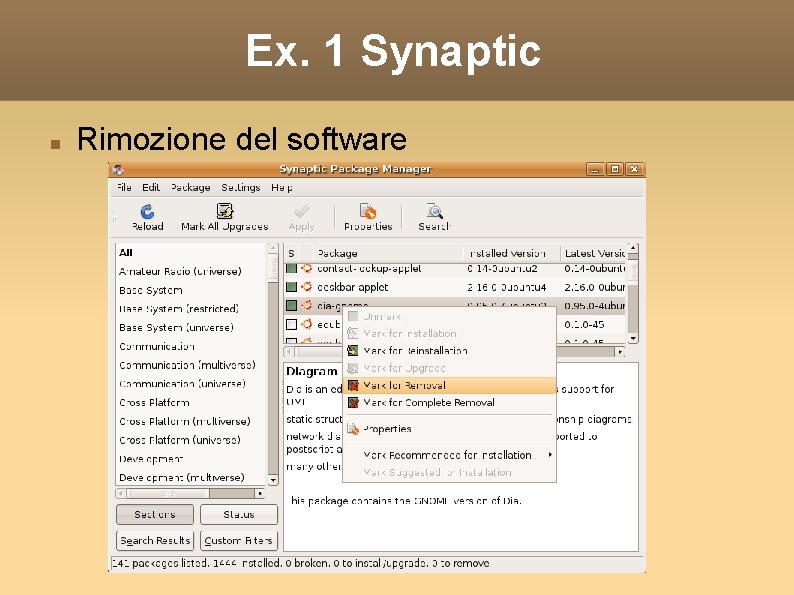
Task: Click the greyed-out Apply checkmark icon
Action: 302,211
